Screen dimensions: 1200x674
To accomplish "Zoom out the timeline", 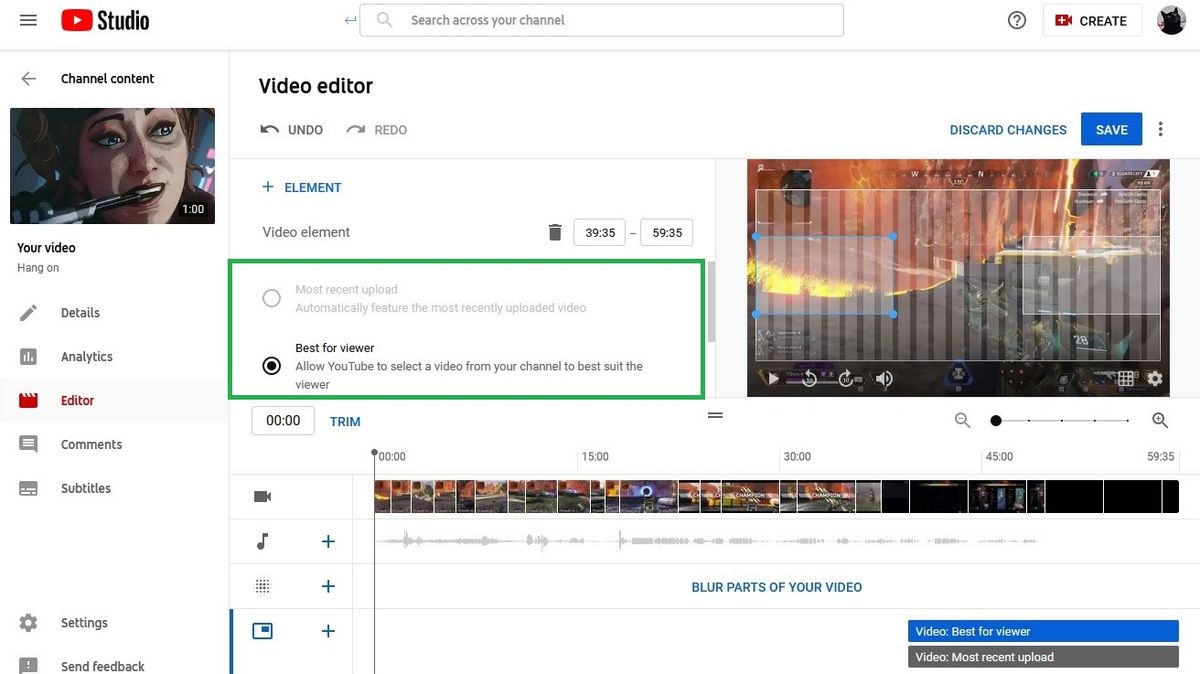I will tap(962, 421).
